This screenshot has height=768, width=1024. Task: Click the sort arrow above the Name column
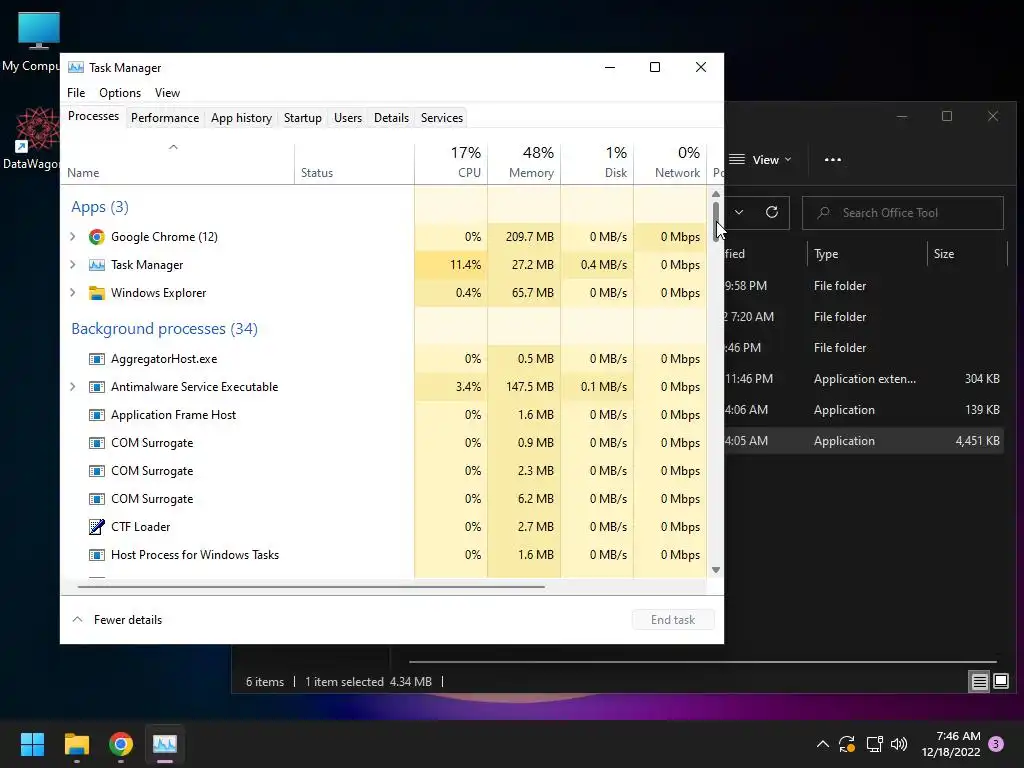[x=173, y=147]
